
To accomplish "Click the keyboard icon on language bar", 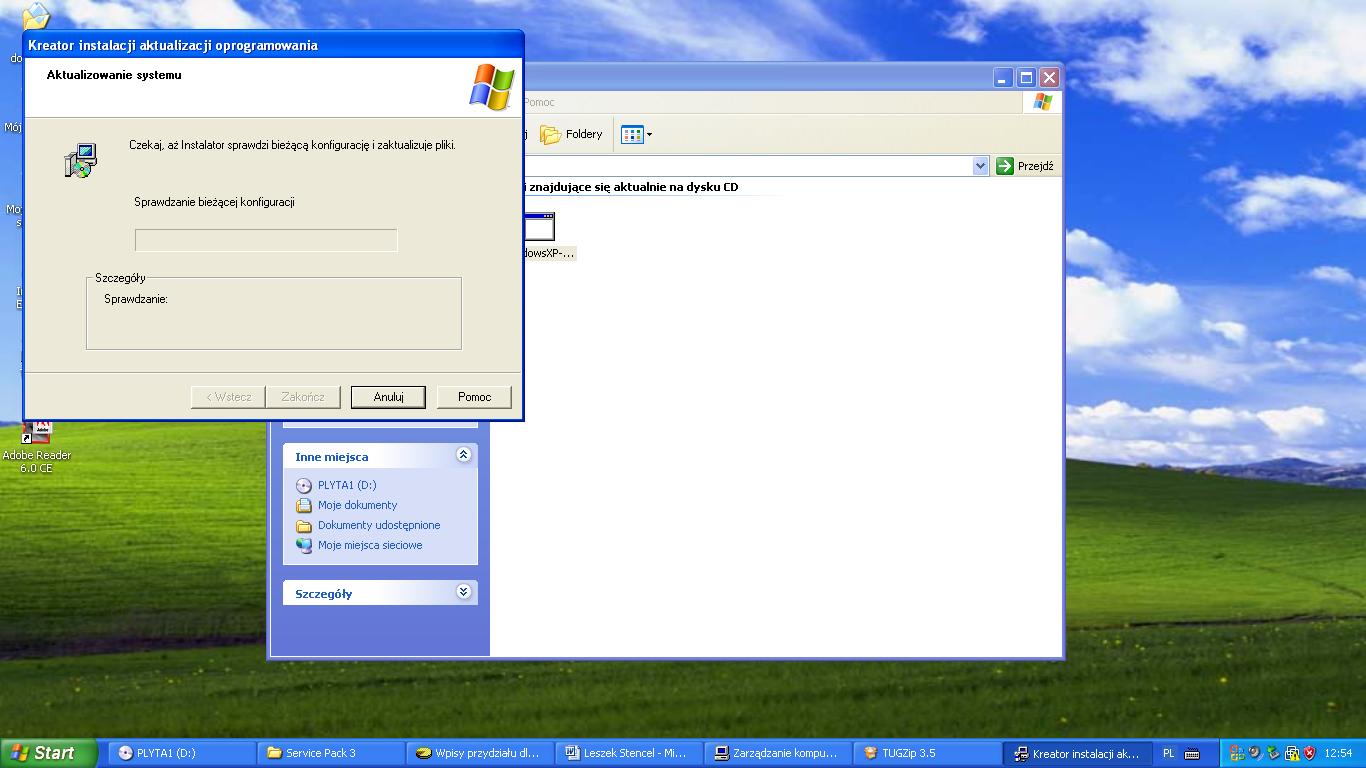I will pos(1192,753).
